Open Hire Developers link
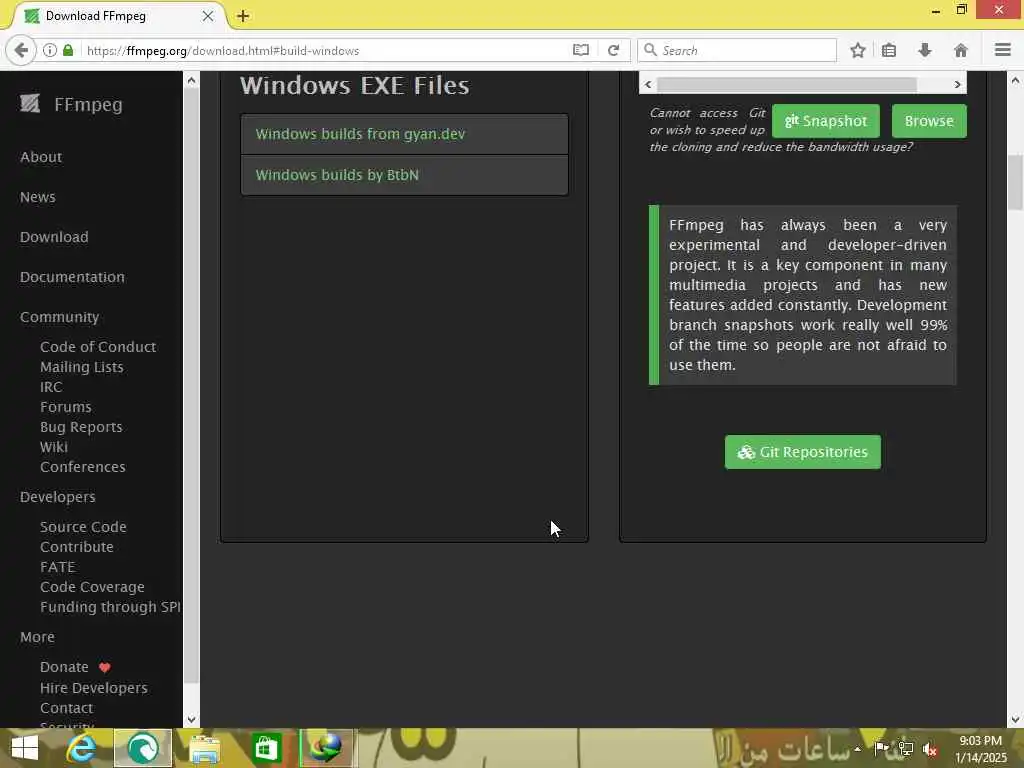The height and width of the screenshot is (768, 1024). point(93,688)
